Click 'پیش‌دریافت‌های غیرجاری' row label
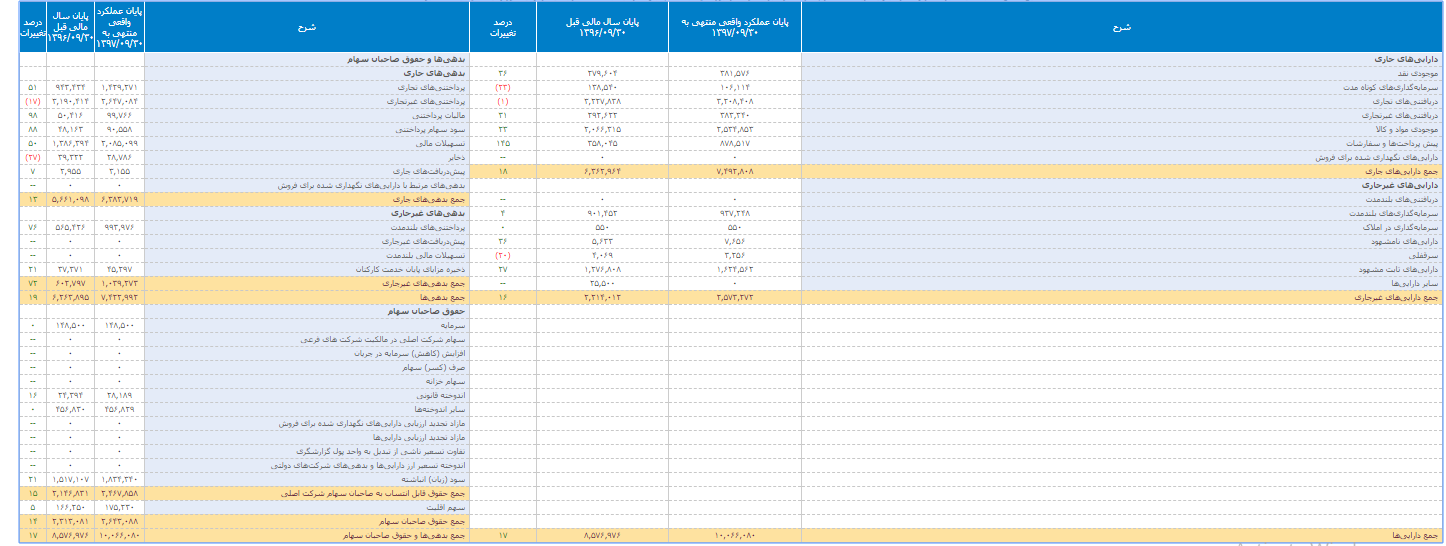This screenshot has width=1446, height=546. tap(422, 242)
